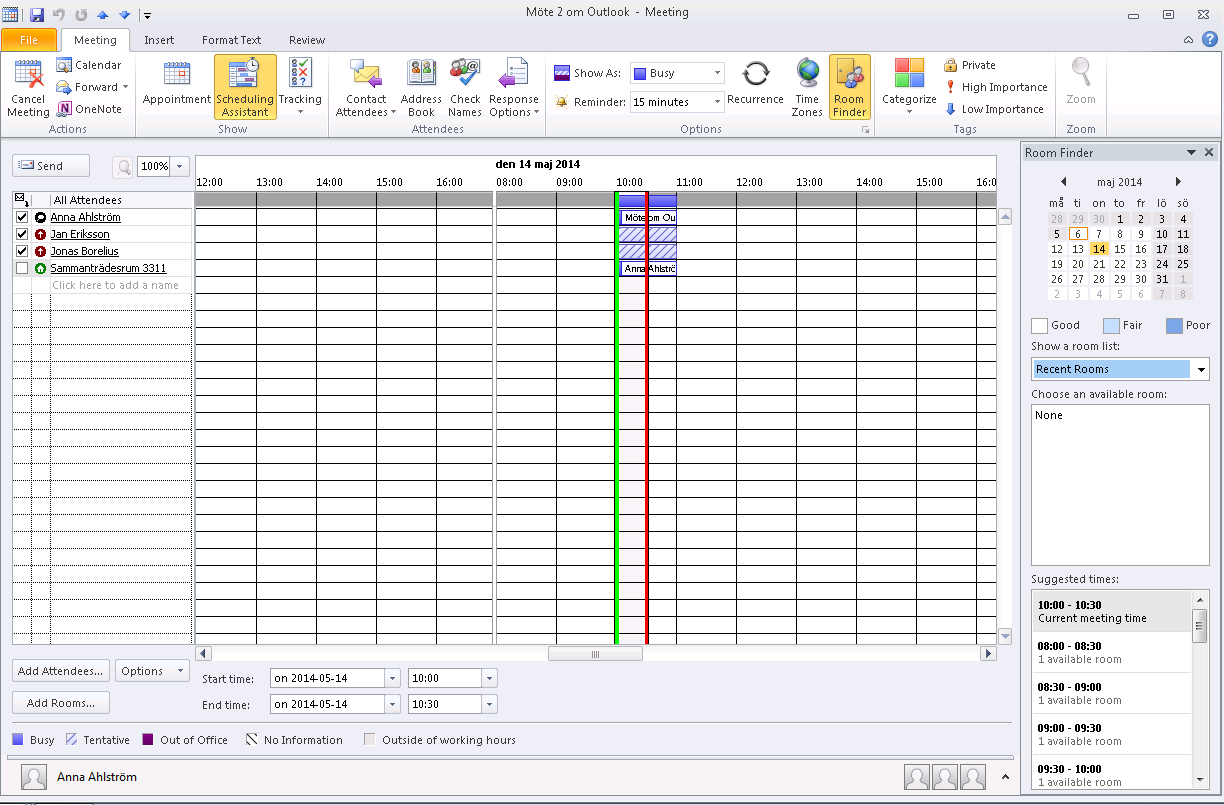Open the Reminder 15 minutes dropdown
Image resolution: width=1224 pixels, height=805 pixels.
(717, 102)
